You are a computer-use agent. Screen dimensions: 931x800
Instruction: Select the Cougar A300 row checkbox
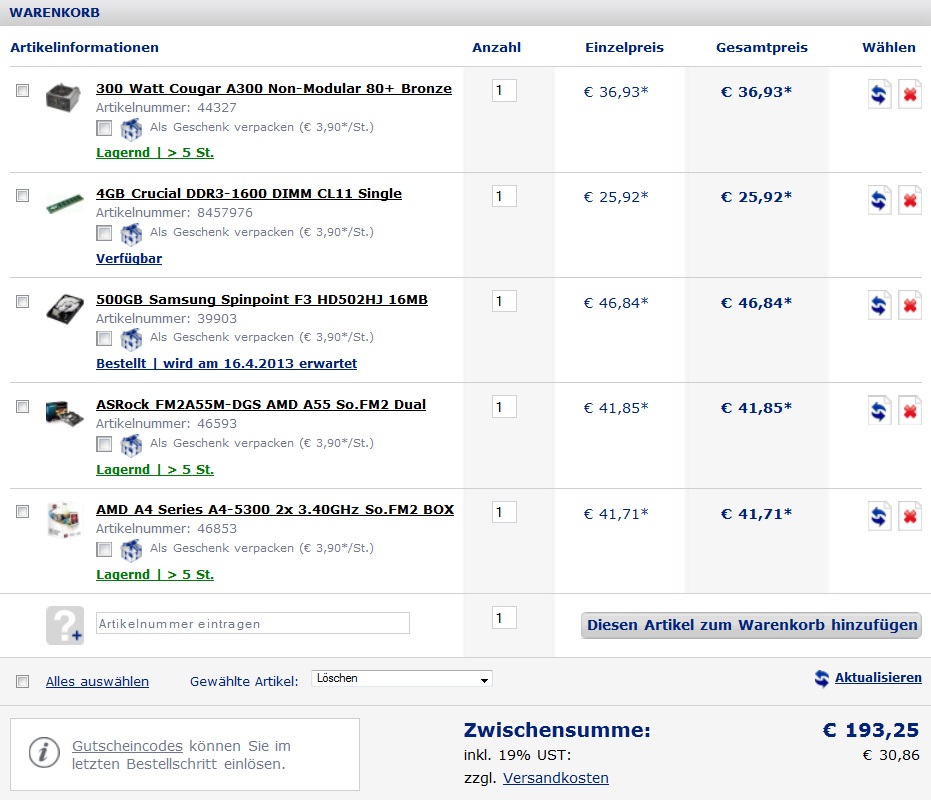23,90
